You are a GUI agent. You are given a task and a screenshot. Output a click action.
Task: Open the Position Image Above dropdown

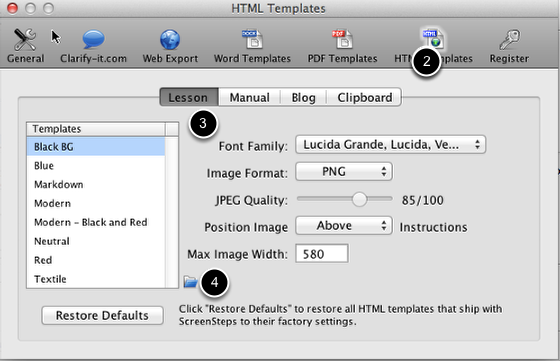tap(344, 226)
